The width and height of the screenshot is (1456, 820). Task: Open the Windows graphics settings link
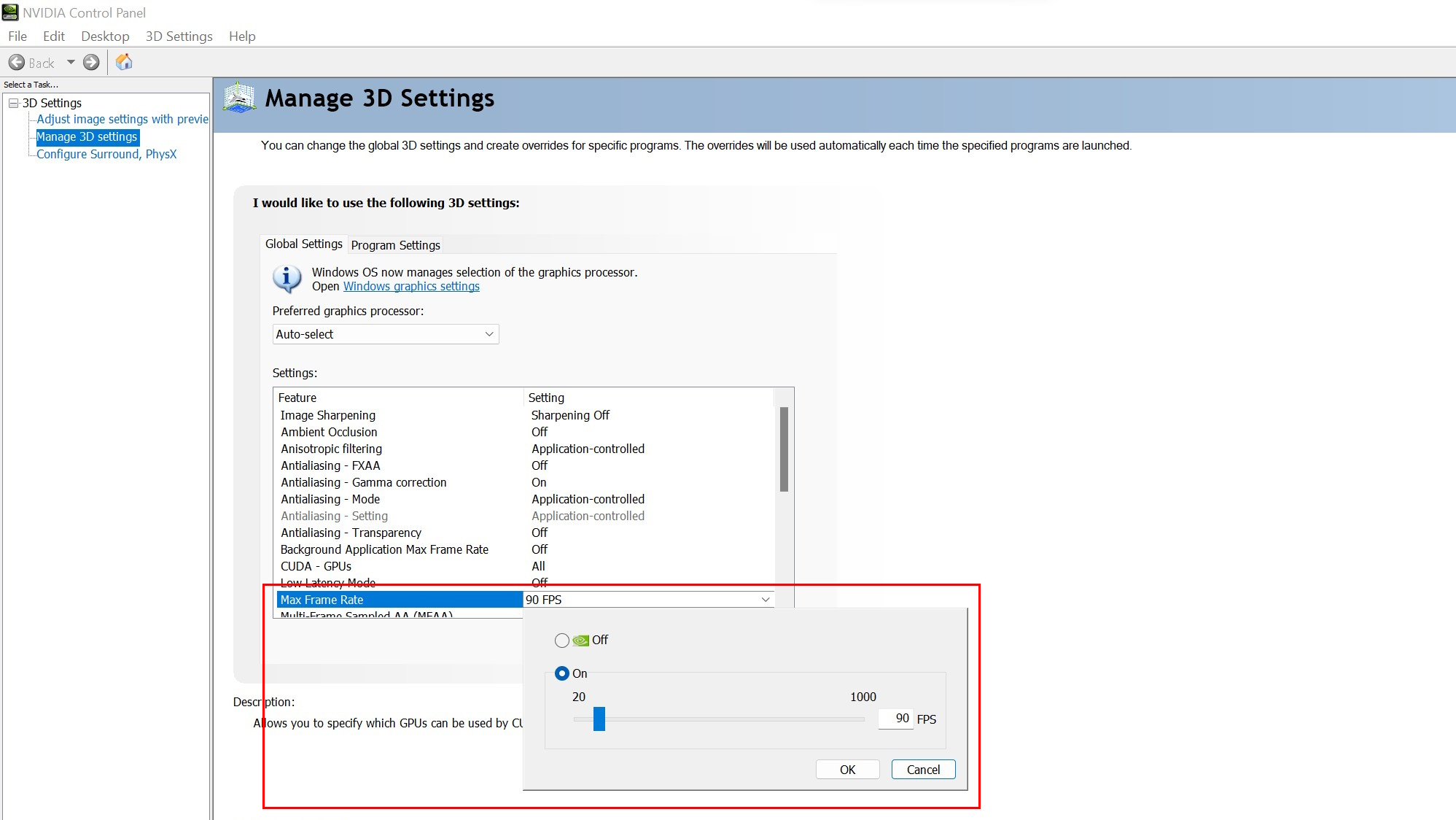[x=411, y=287]
